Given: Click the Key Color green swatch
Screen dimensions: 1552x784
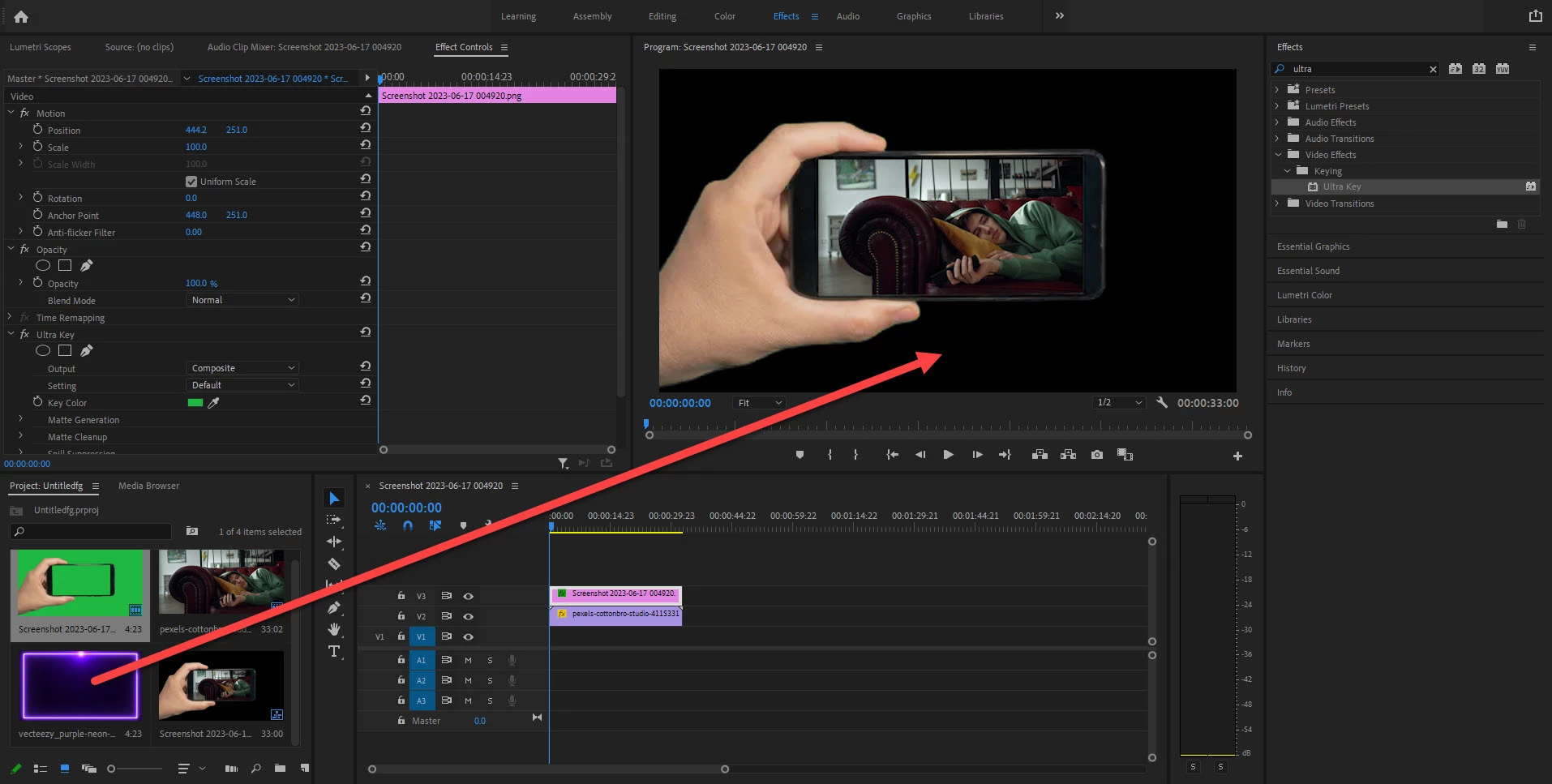Looking at the screenshot, I should pyautogui.click(x=195, y=402).
